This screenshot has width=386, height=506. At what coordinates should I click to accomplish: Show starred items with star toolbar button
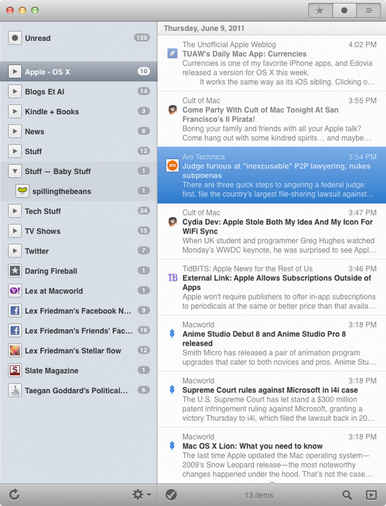320,11
